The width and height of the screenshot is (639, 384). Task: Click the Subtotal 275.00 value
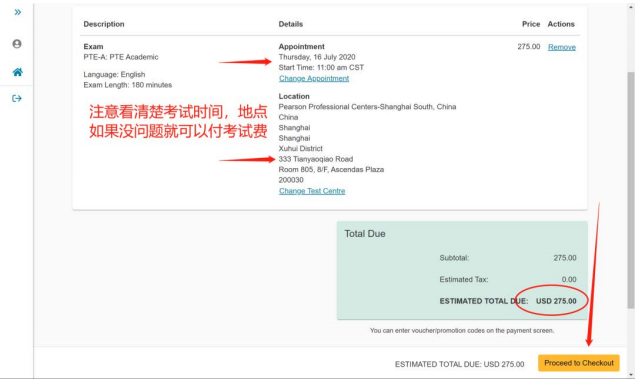coord(565,258)
